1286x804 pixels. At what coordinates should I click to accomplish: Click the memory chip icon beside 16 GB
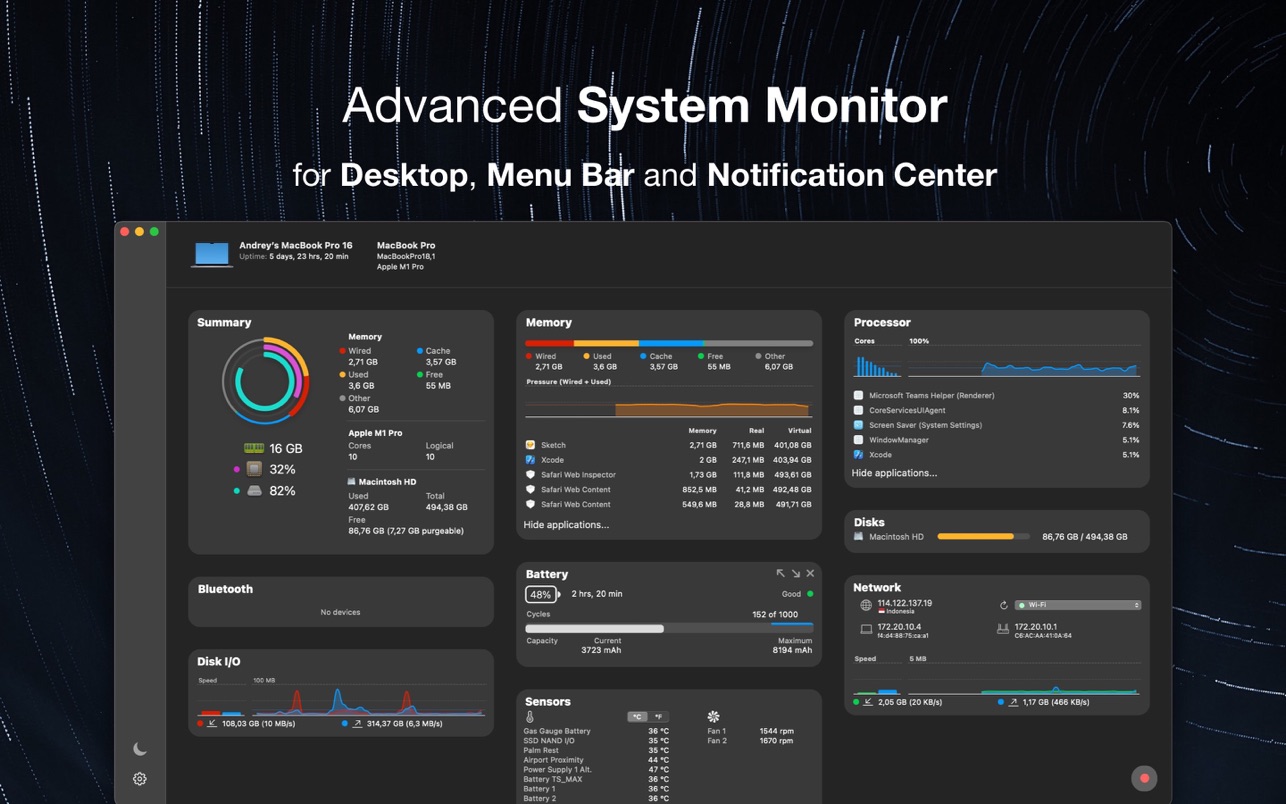click(x=254, y=448)
